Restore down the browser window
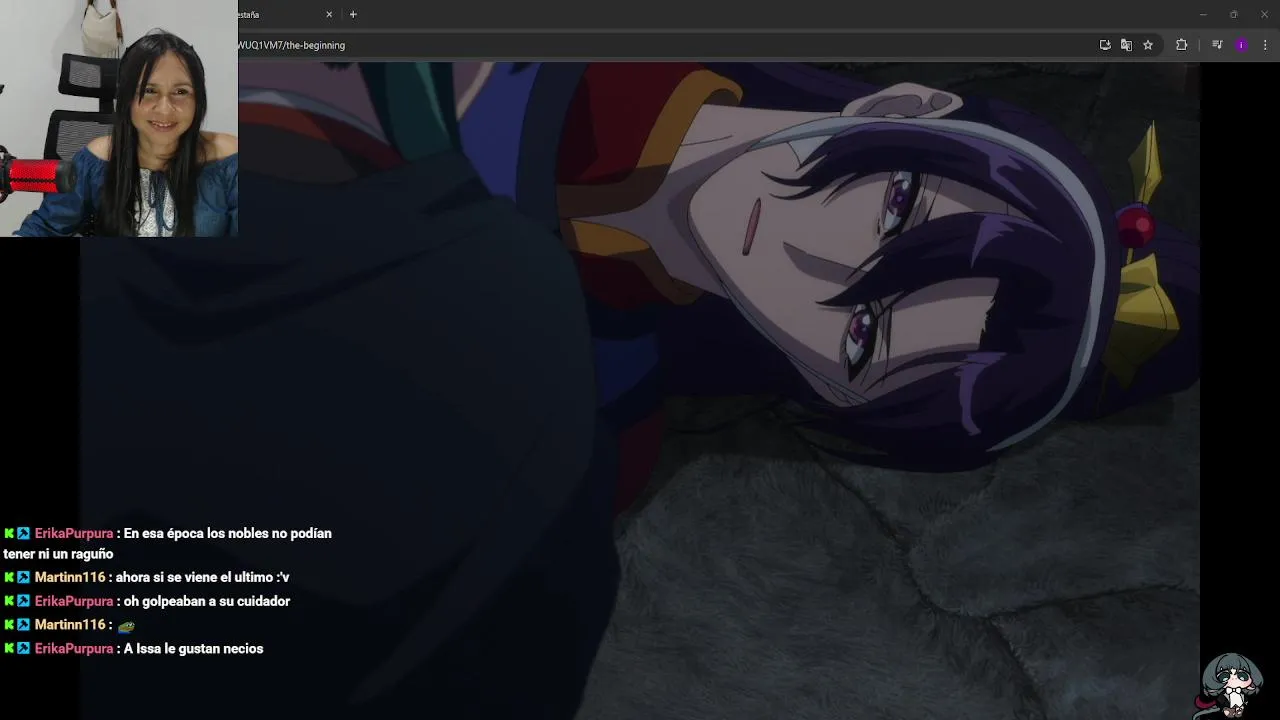 pos(1233,15)
